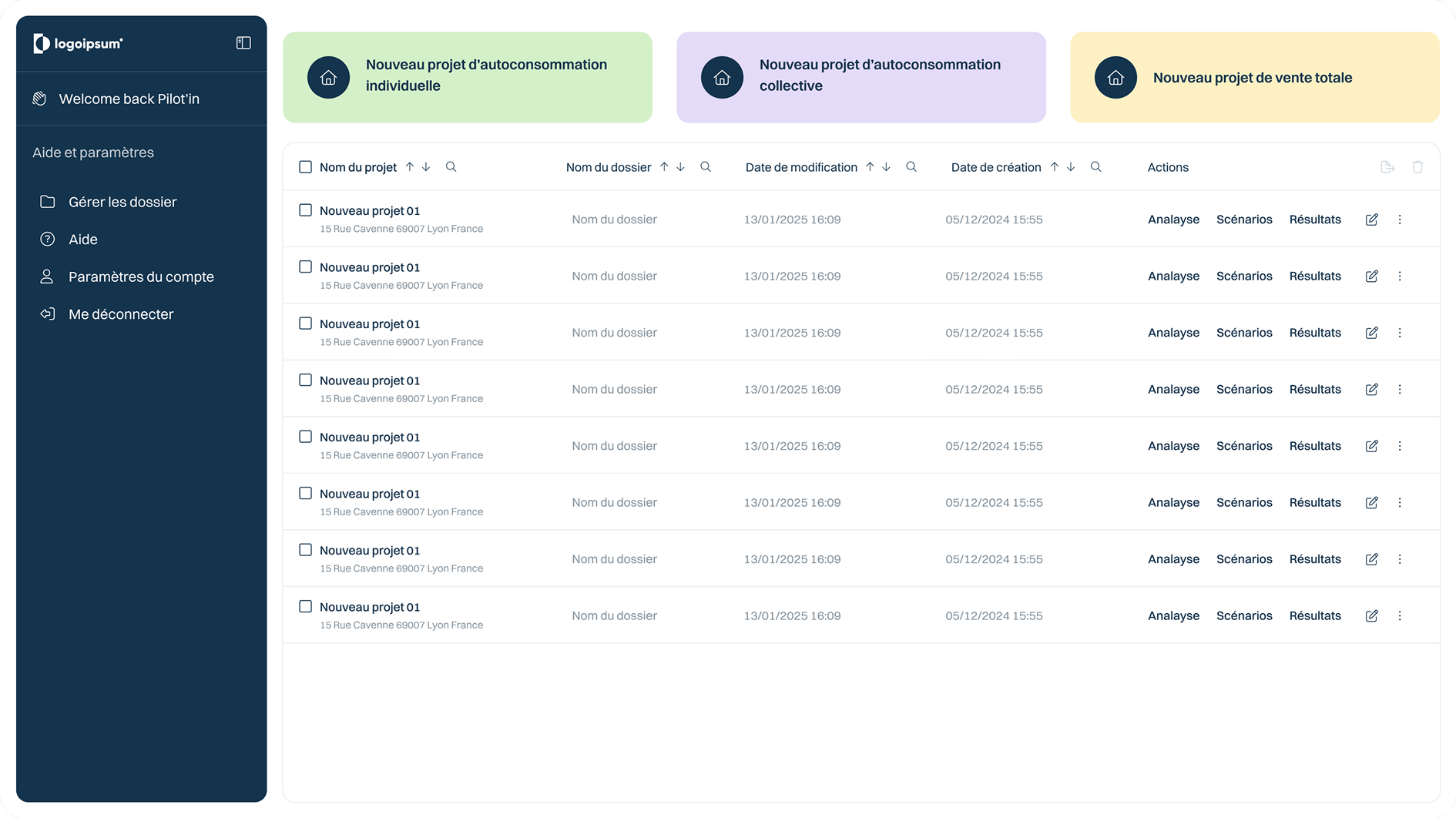
Task: Sort Date de création ascending
Action: 1055,166
